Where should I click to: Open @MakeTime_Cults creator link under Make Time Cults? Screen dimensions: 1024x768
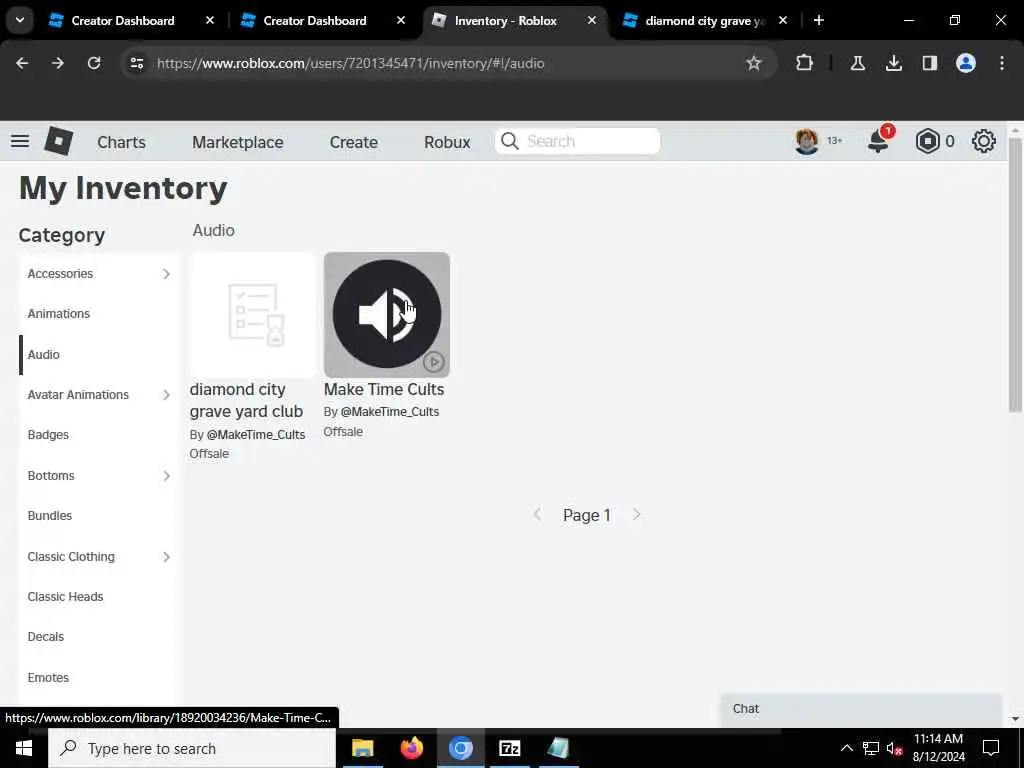[x=390, y=412]
